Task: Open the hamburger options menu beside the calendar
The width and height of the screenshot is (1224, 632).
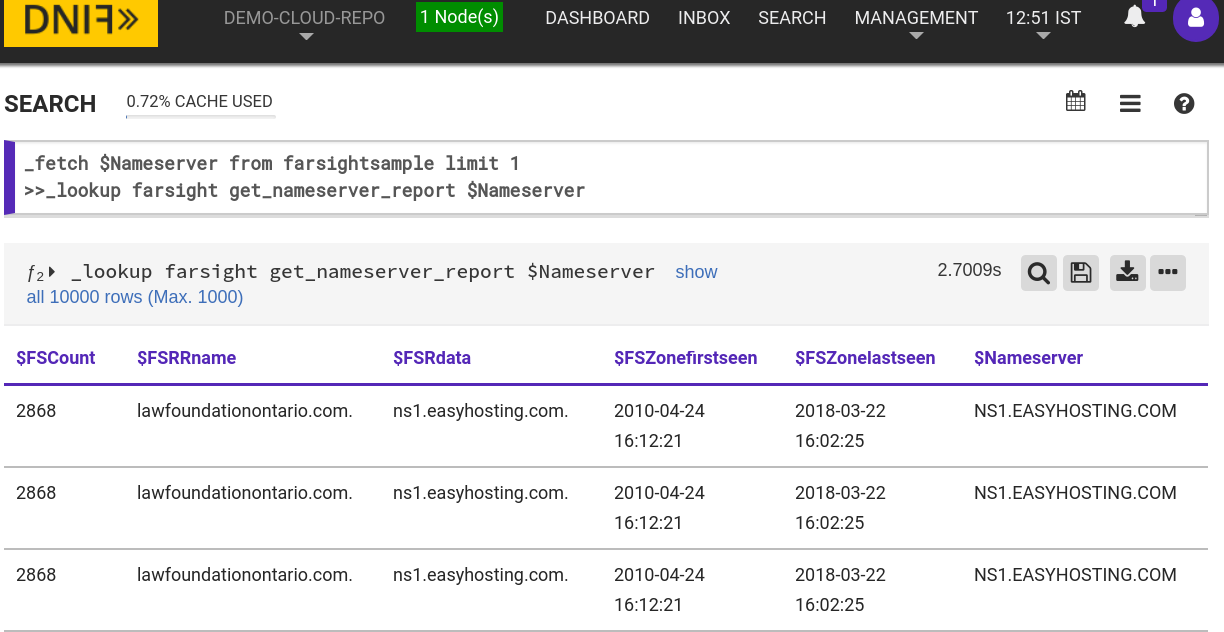Action: coord(1130,102)
